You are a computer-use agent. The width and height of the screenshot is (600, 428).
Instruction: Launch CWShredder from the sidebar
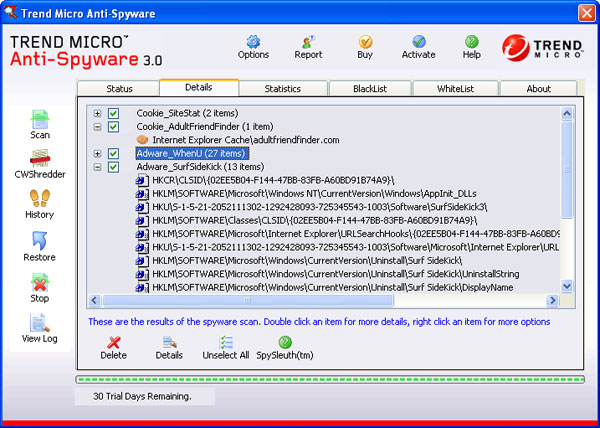tap(40, 159)
